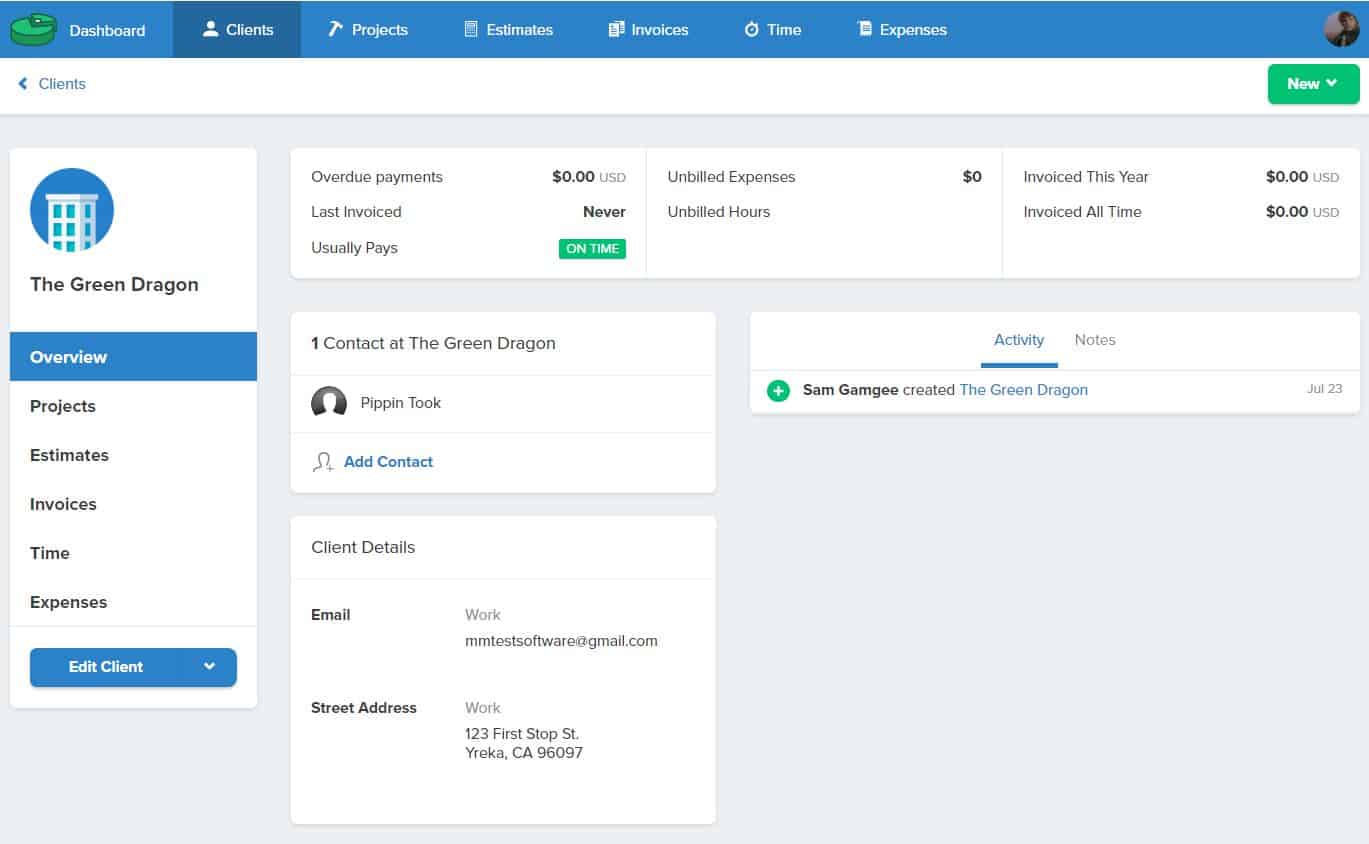Image resolution: width=1369 pixels, height=844 pixels.
Task: Open Time in top navigation
Action: (772, 29)
